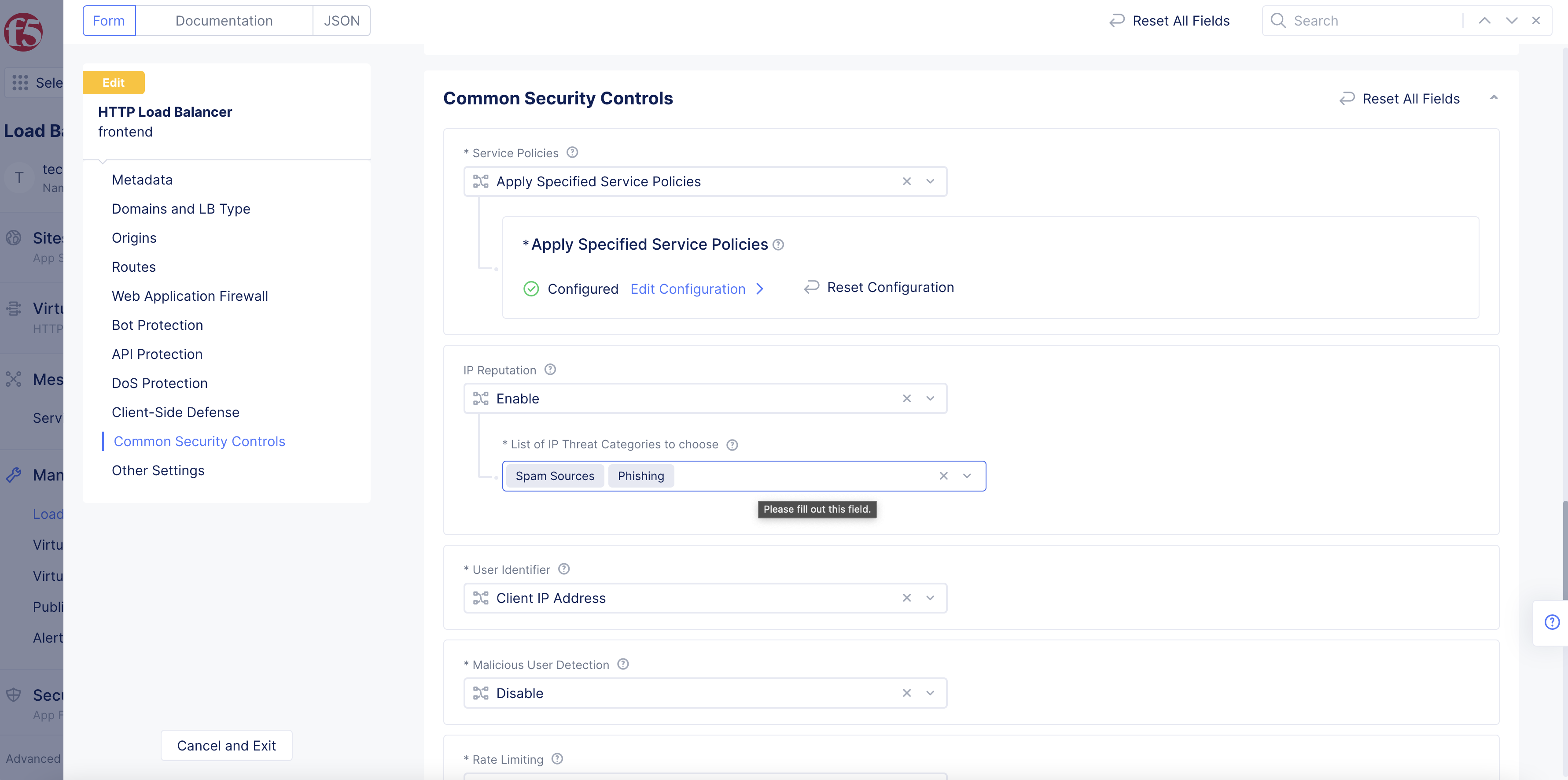Clear the Service Policies selection with X
1568x780 pixels.
[906, 181]
